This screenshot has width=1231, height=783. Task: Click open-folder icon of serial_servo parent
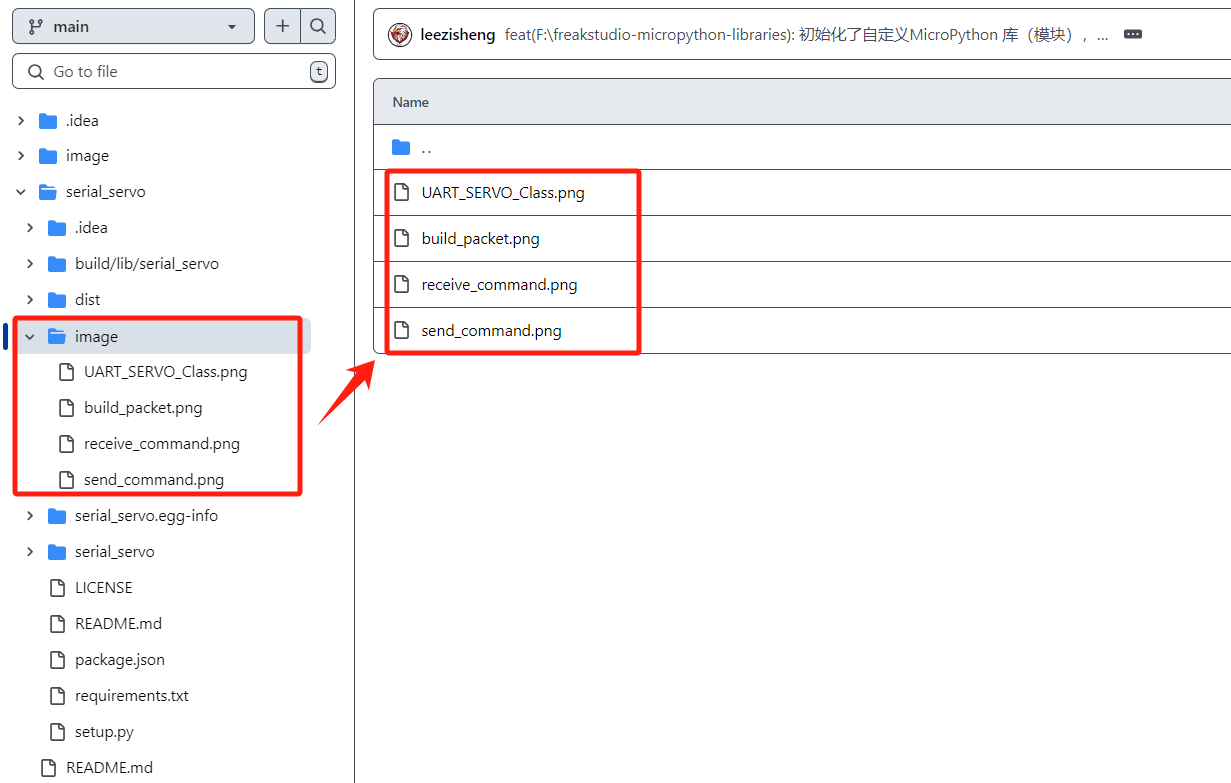click(48, 192)
